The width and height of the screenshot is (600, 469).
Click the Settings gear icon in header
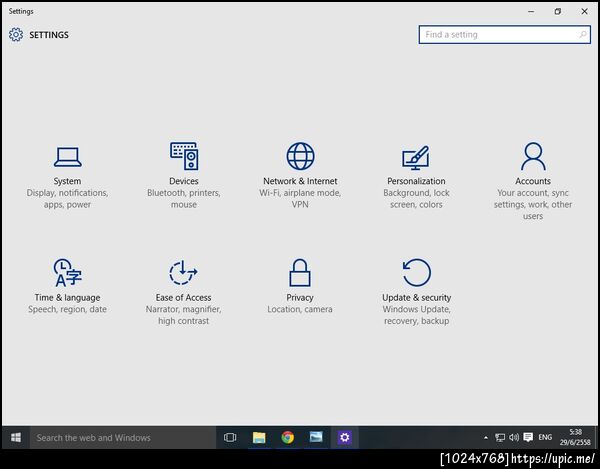point(16,34)
